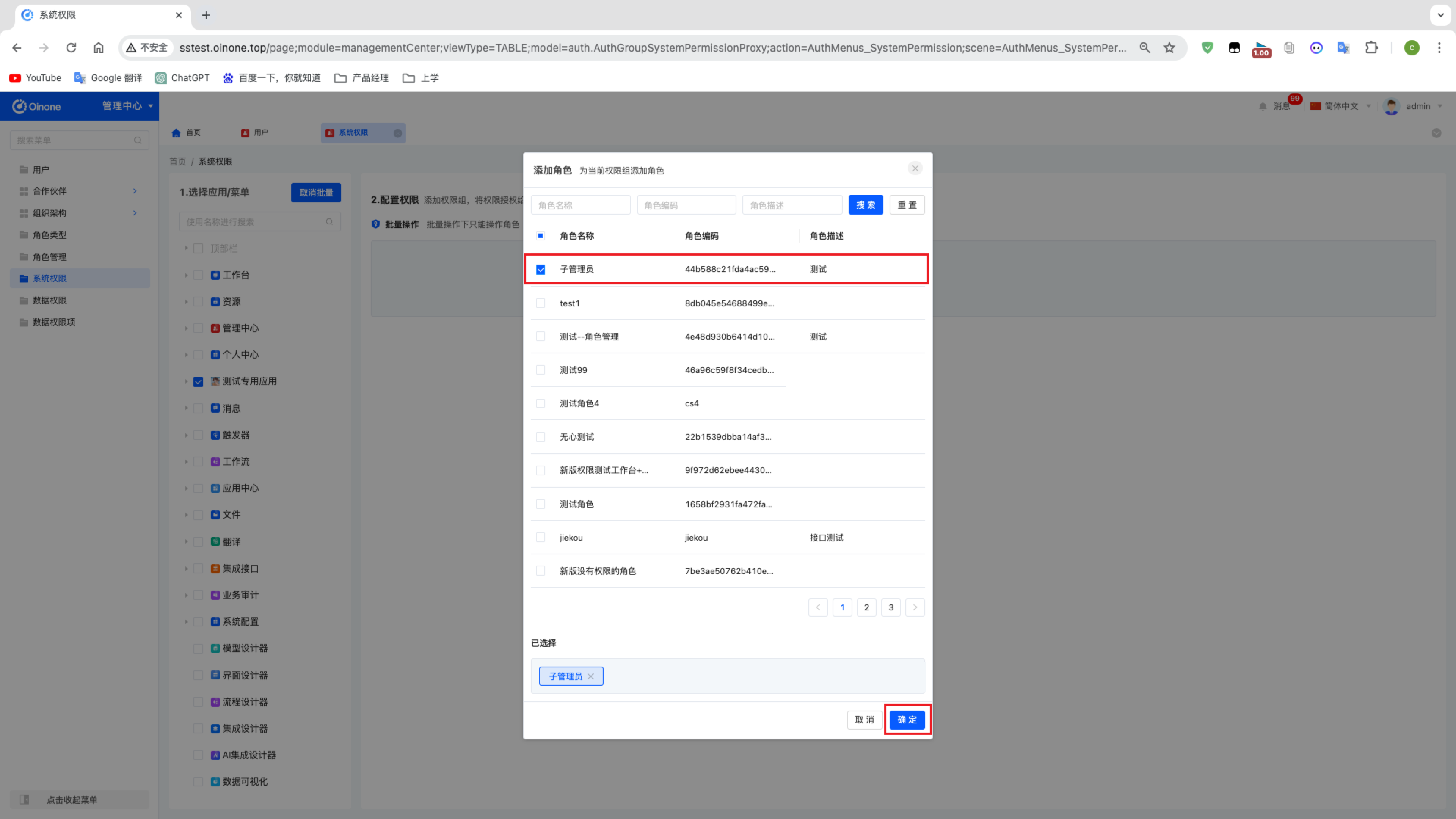
Task: Go to page 3 of roles
Action: click(891, 607)
